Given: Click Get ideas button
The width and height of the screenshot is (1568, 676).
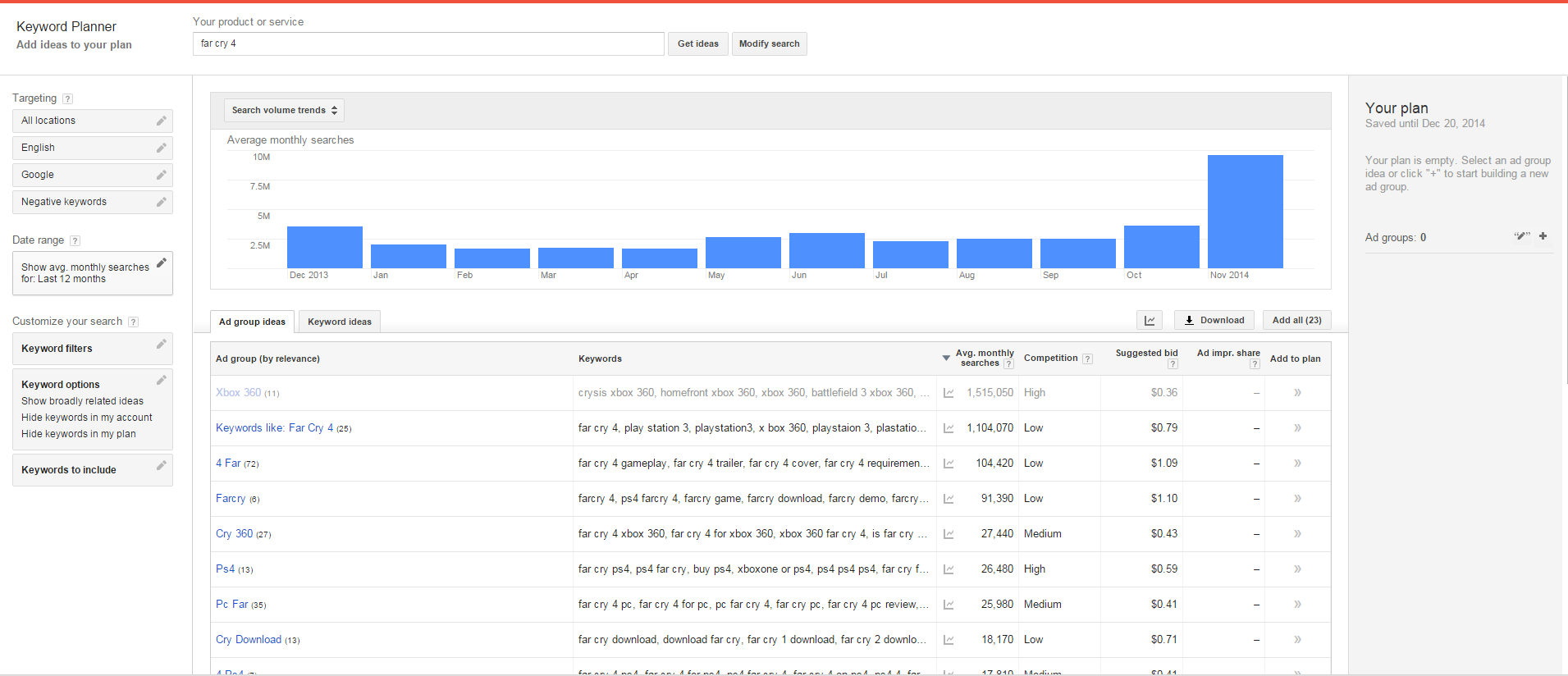Looking at the screenshot, I should point(698,43).
